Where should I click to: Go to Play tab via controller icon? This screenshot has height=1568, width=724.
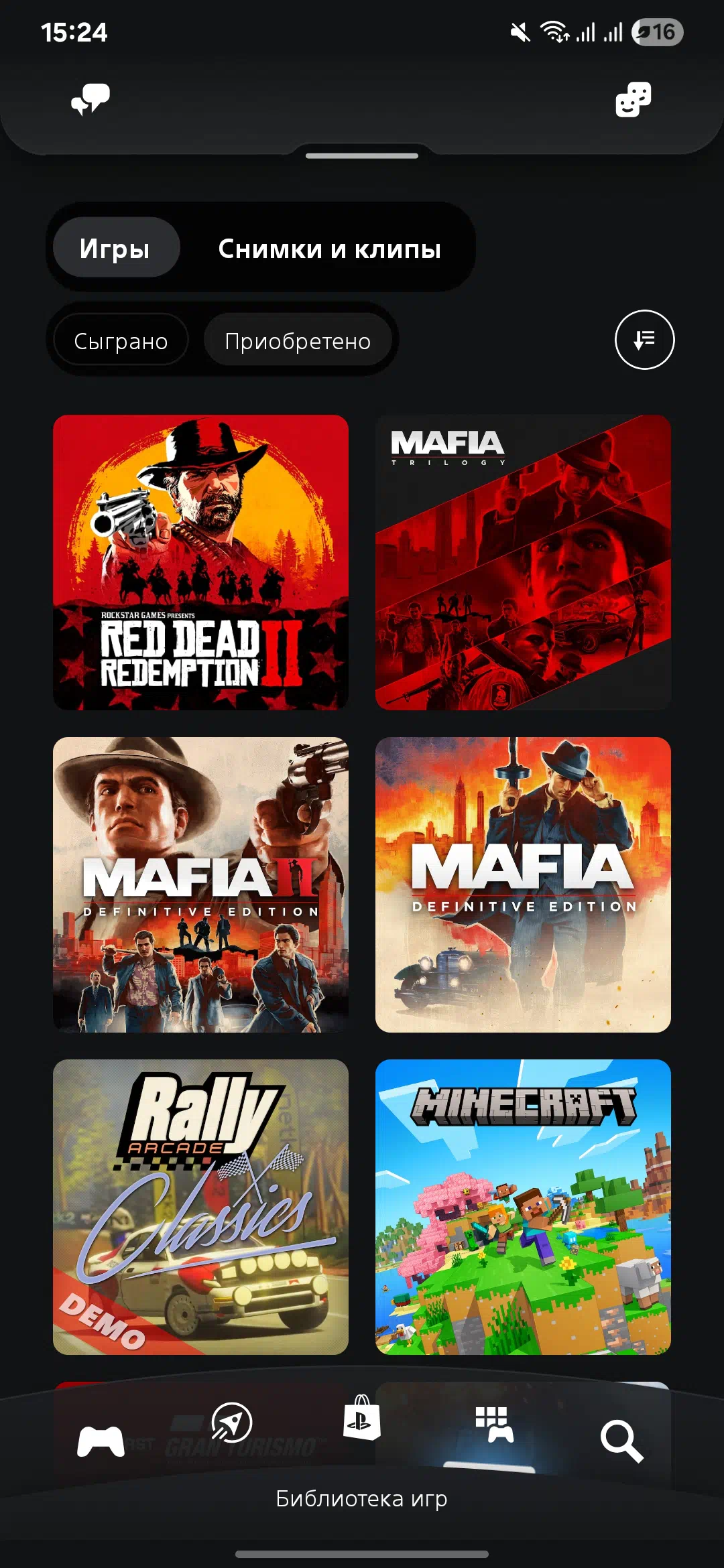point(101,1441)
